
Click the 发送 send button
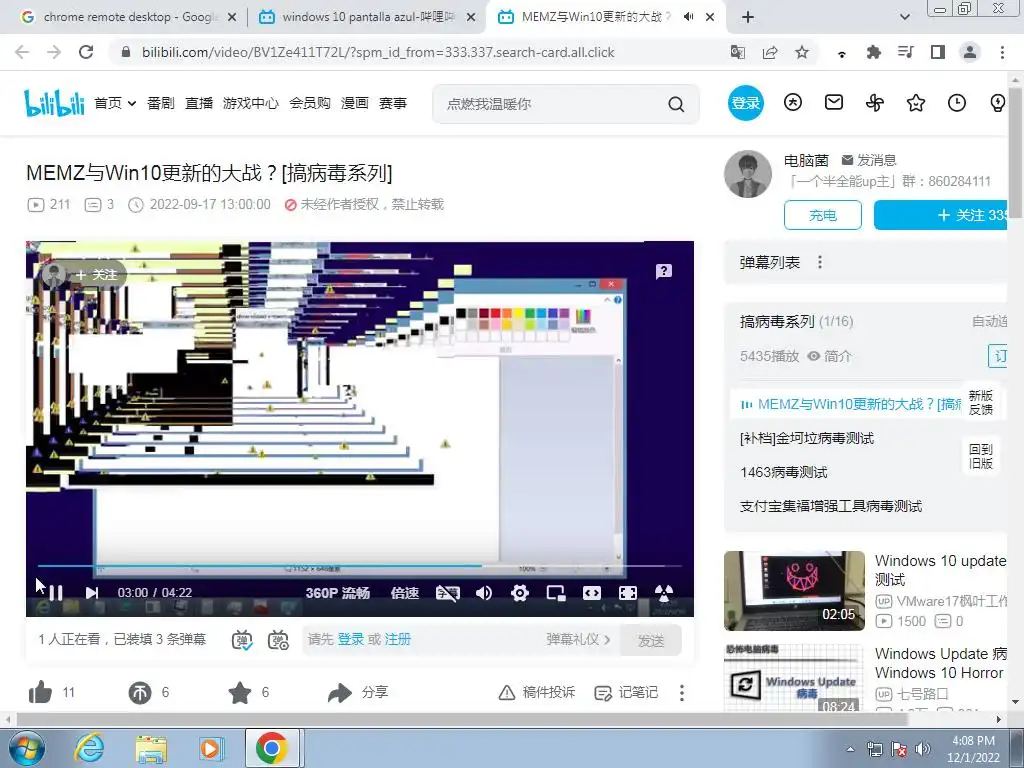pyautogui.click(x=650, y=640)
